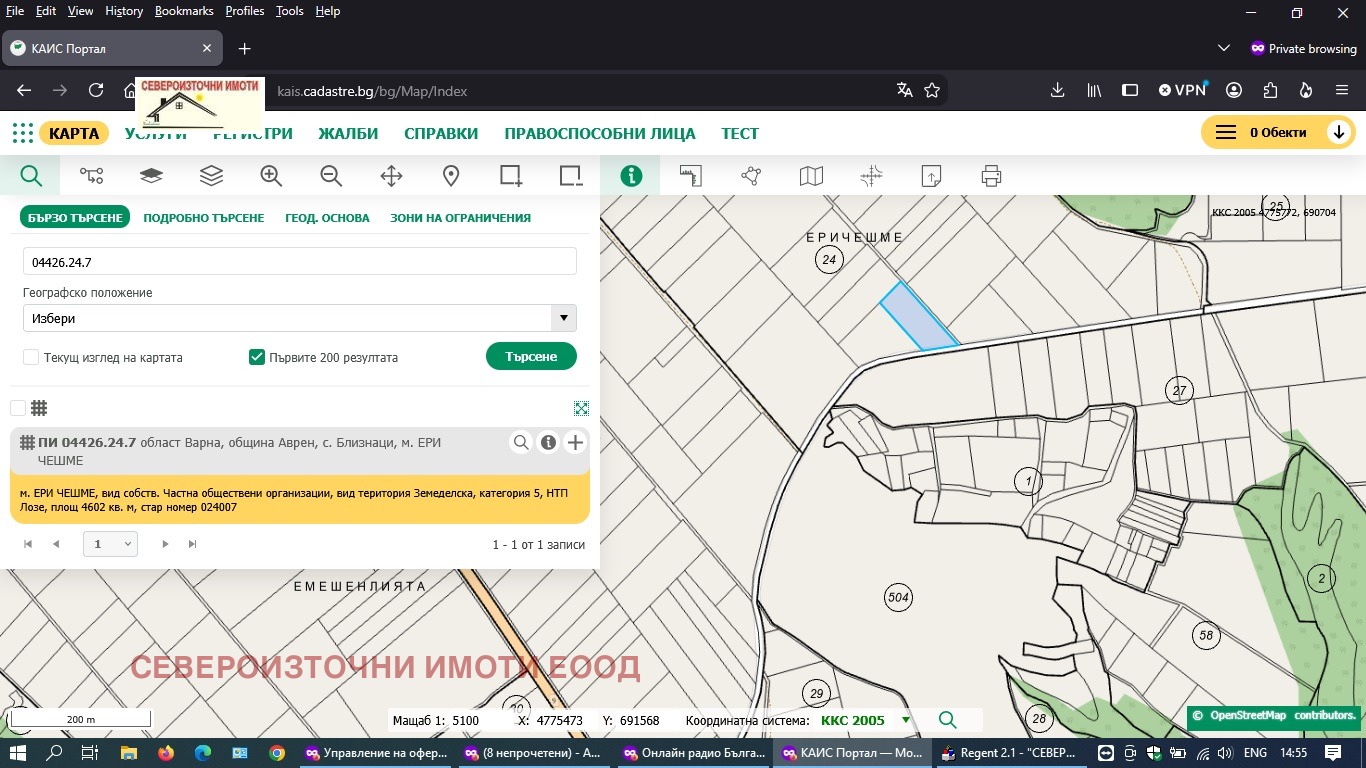Click the grid icon beside select-all checkbox
The width and height of the screenshot is (1366, 768).
pyautogui.click(x=39, y=408)
